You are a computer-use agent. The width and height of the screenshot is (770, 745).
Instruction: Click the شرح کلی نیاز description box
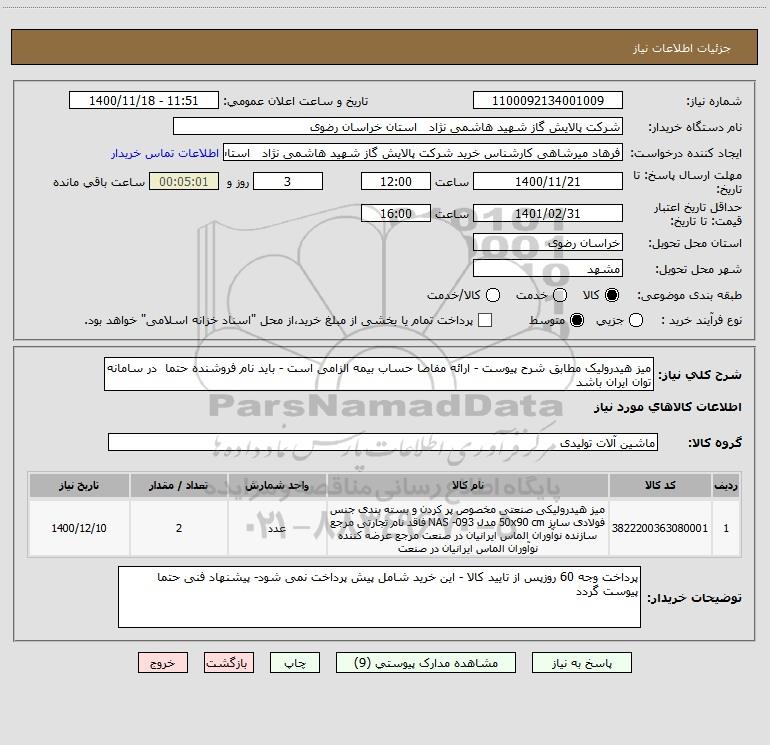[x=379, y=374]
